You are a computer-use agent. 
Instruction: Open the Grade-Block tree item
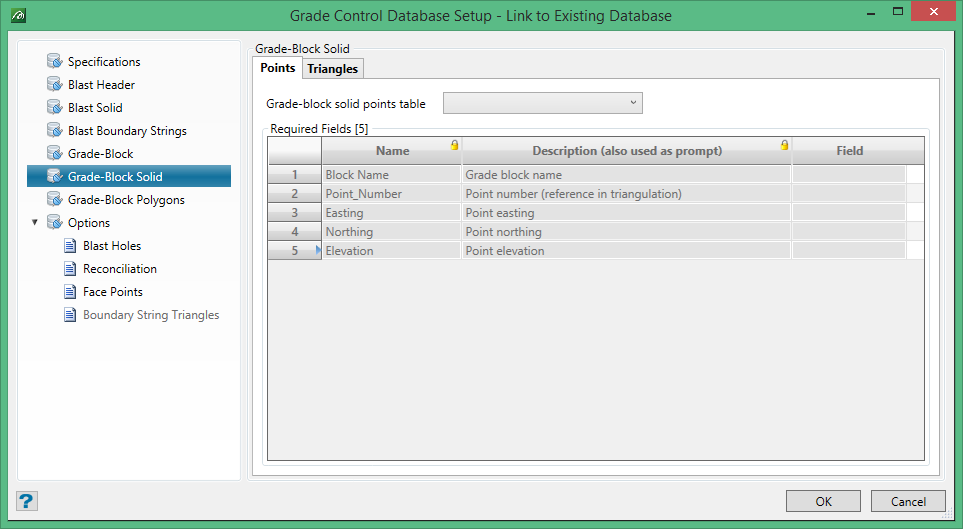pyautogui.click(x=100, y=154)
